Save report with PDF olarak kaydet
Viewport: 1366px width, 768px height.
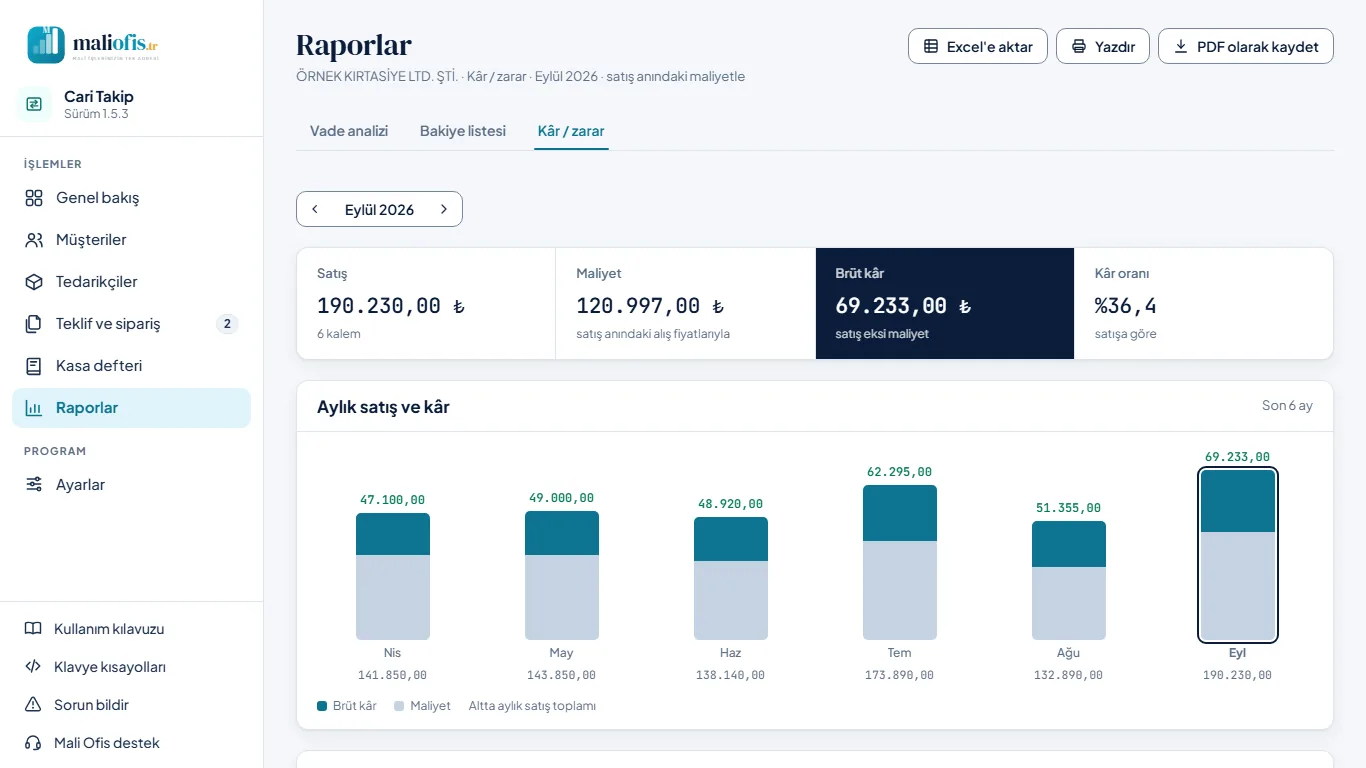point(1246,46)
